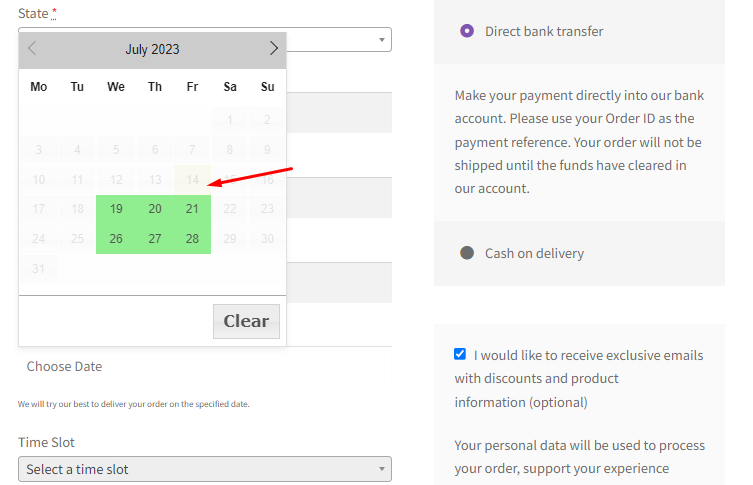Pick July 19 in the calendar

(116, 209)
